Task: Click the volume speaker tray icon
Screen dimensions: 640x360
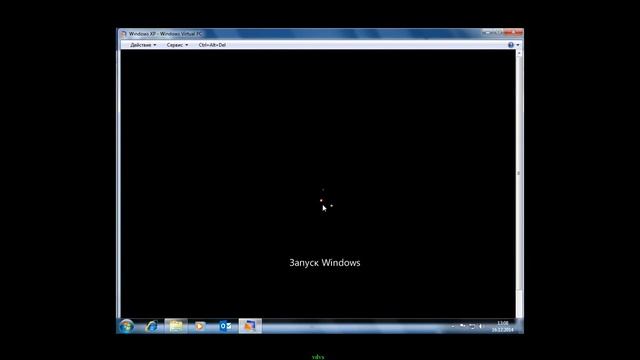Action: click(480, 326)
